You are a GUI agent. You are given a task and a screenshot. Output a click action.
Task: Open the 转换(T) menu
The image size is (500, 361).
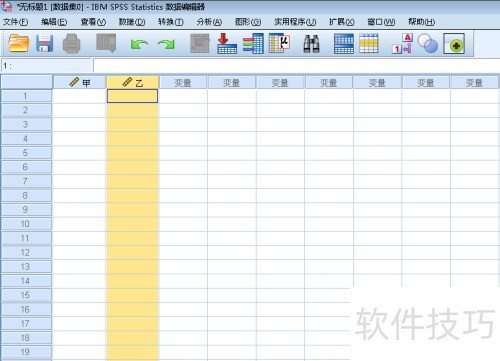(171, 22)
